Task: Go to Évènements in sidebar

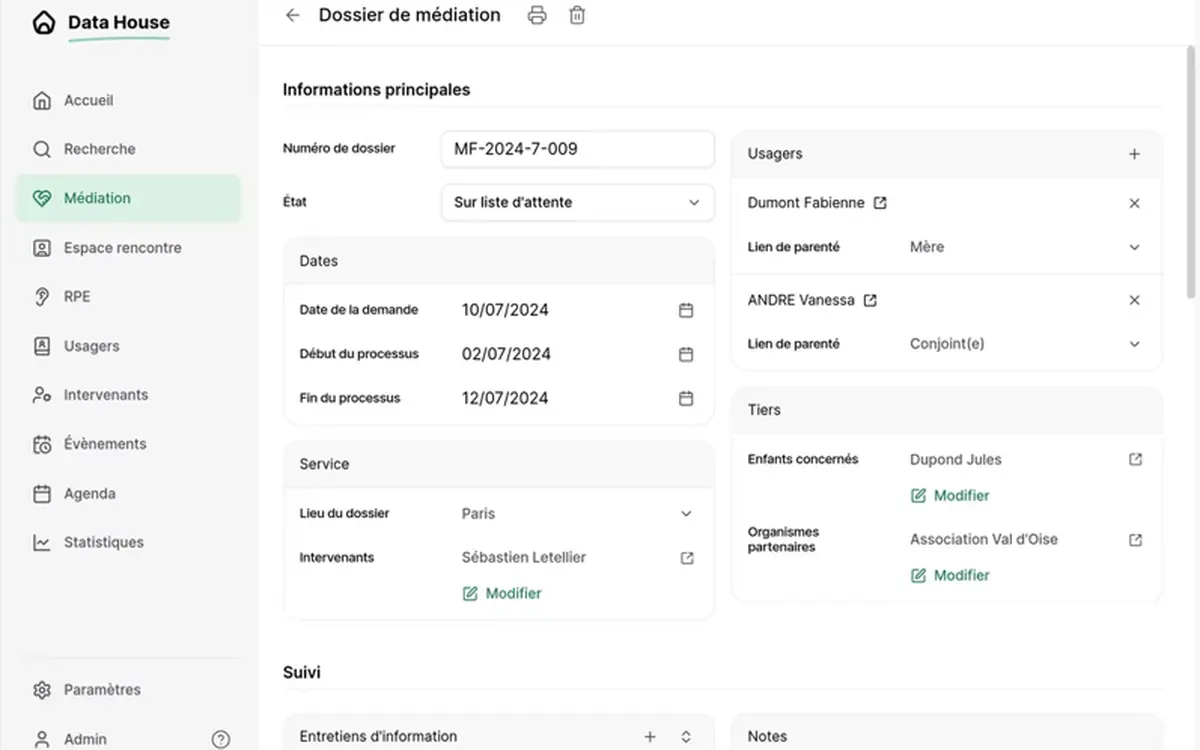Action: tap(128, 444)
